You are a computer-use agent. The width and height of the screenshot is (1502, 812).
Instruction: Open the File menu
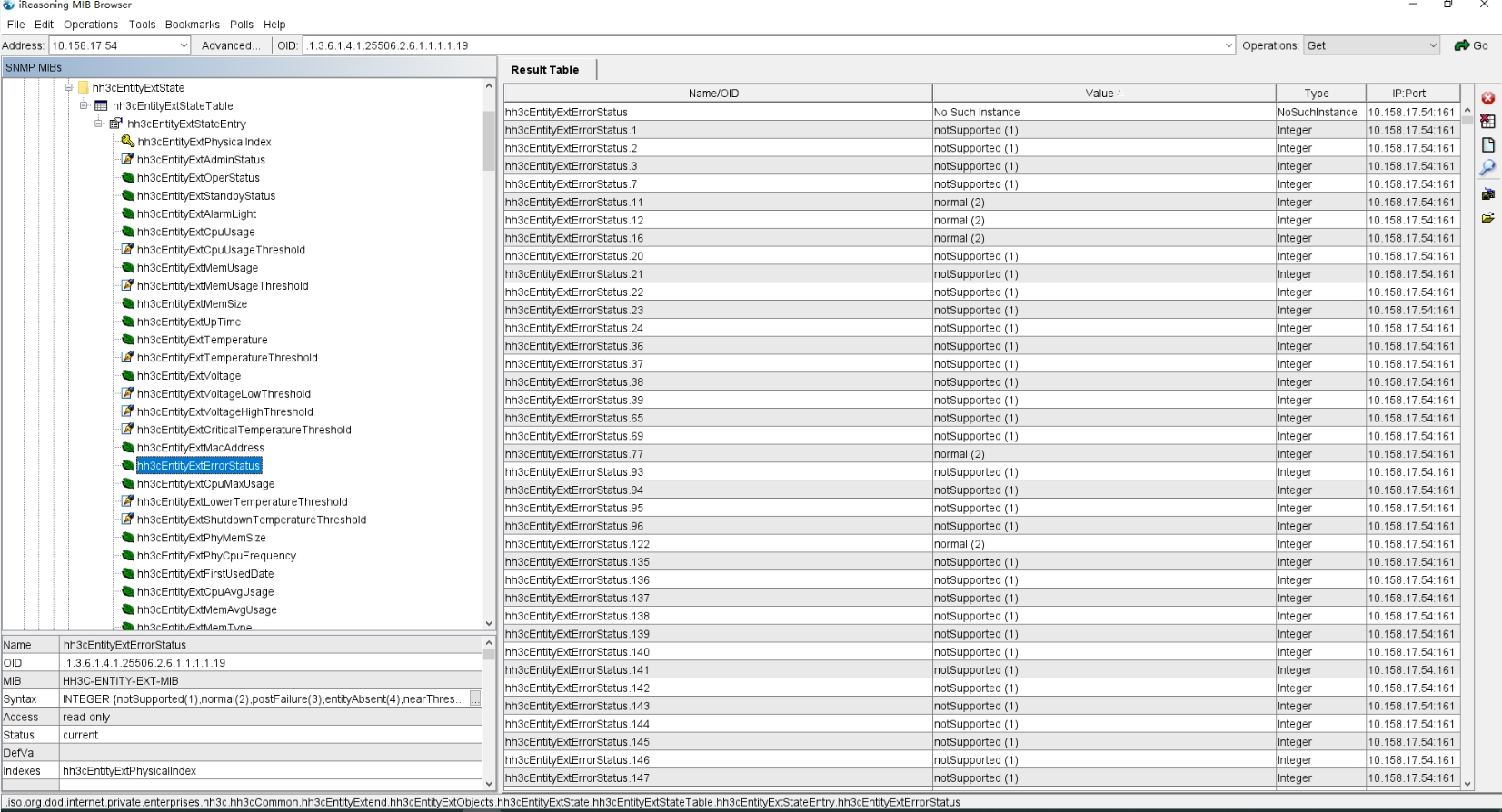pos(16,25)
